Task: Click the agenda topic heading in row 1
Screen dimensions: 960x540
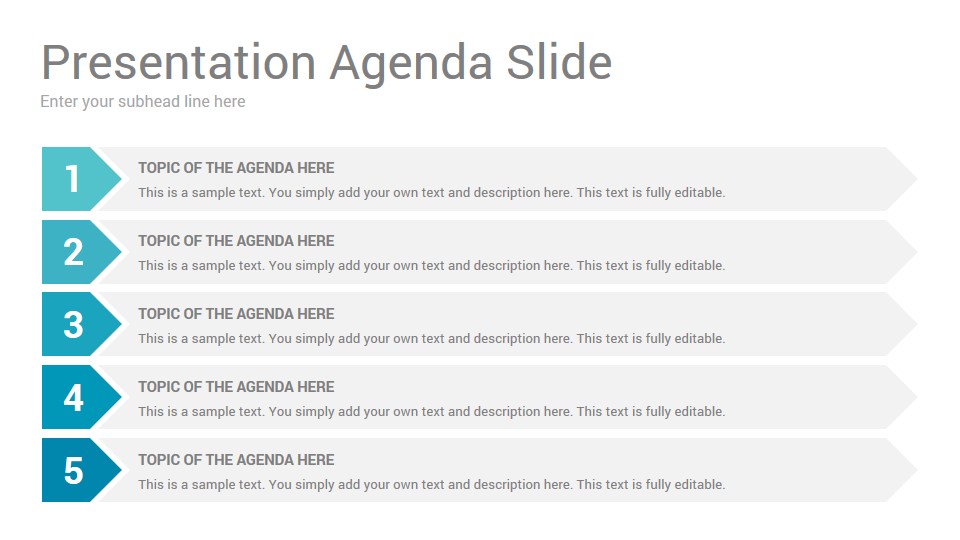Action: (236, 168)
